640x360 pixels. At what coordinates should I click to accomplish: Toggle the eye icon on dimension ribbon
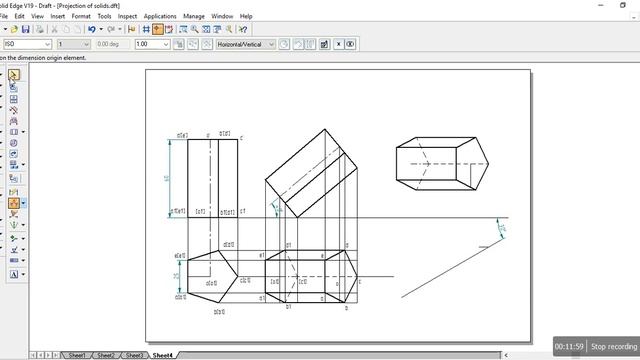pyautogui.click(x=350, y=44)
